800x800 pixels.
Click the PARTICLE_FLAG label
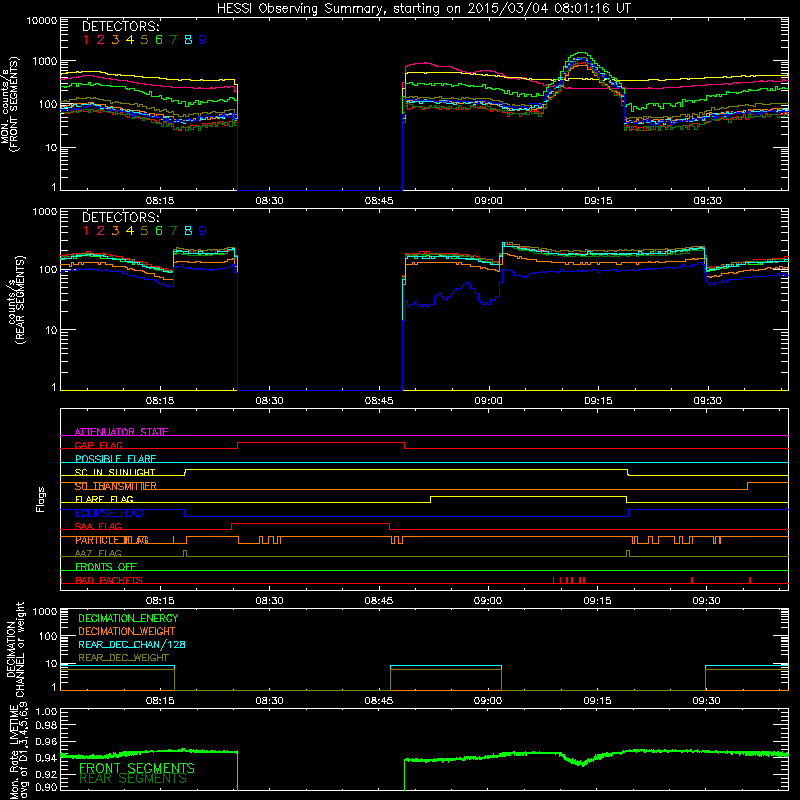[x=112, y=540]
